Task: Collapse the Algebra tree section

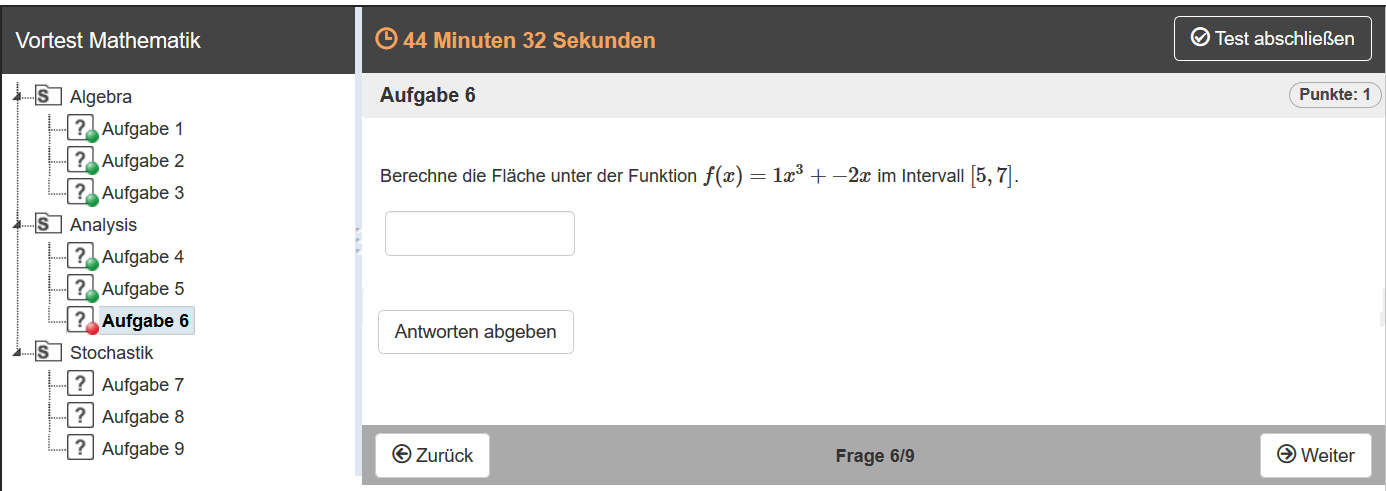Action: pyautogui.click(x=17, y=97)
